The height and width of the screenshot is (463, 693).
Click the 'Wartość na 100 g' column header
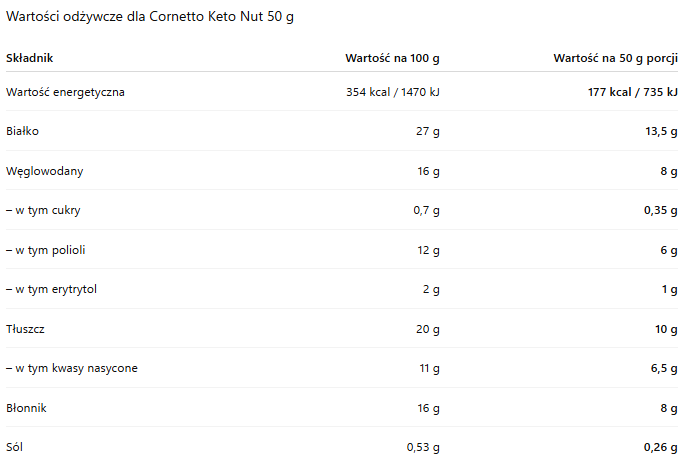coord(392,58)
